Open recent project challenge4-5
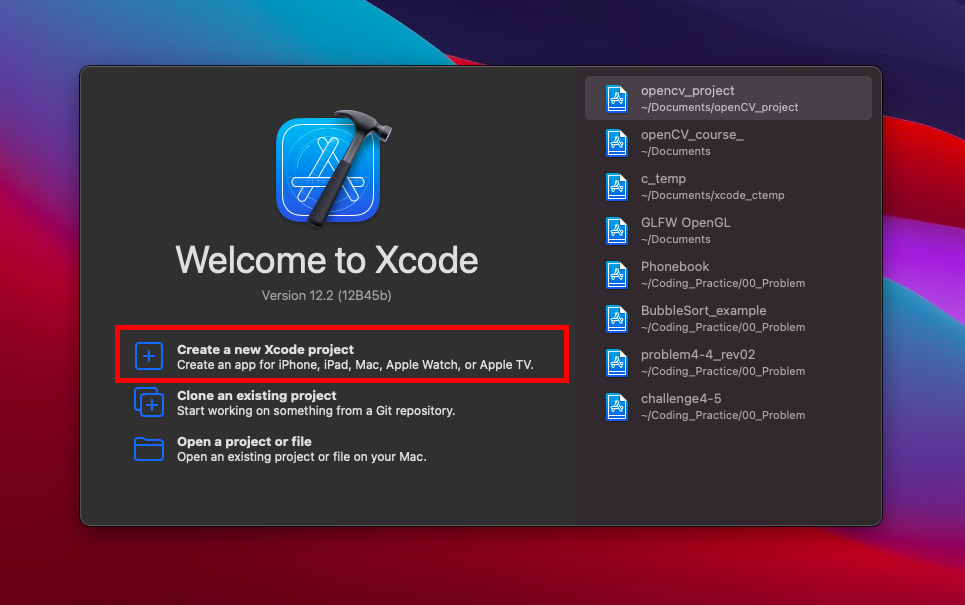Screen dimensions: 965x605 (728, 406)
